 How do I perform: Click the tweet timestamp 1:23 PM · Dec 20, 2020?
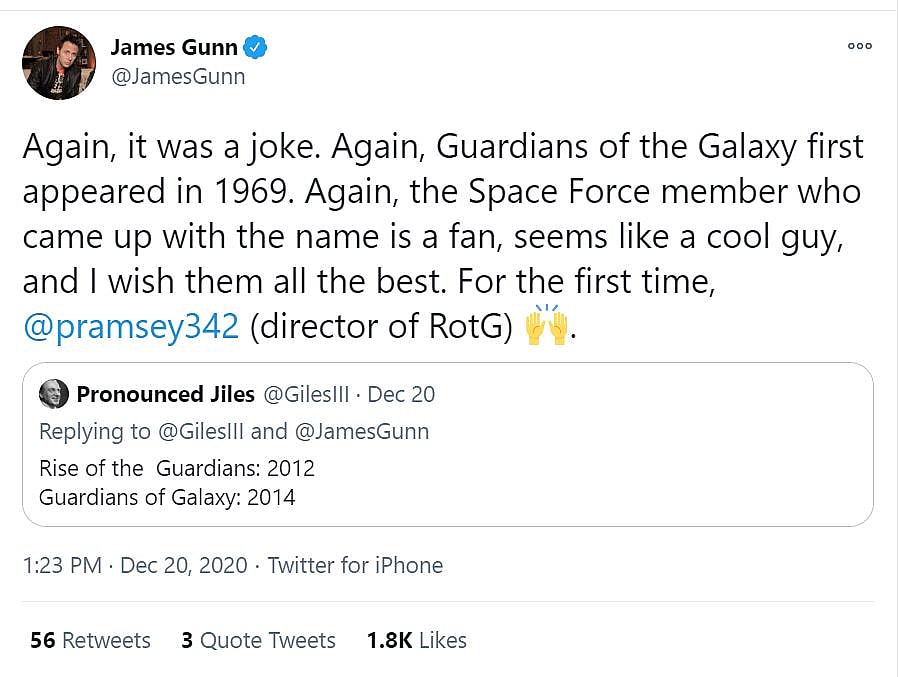point(134,565)
